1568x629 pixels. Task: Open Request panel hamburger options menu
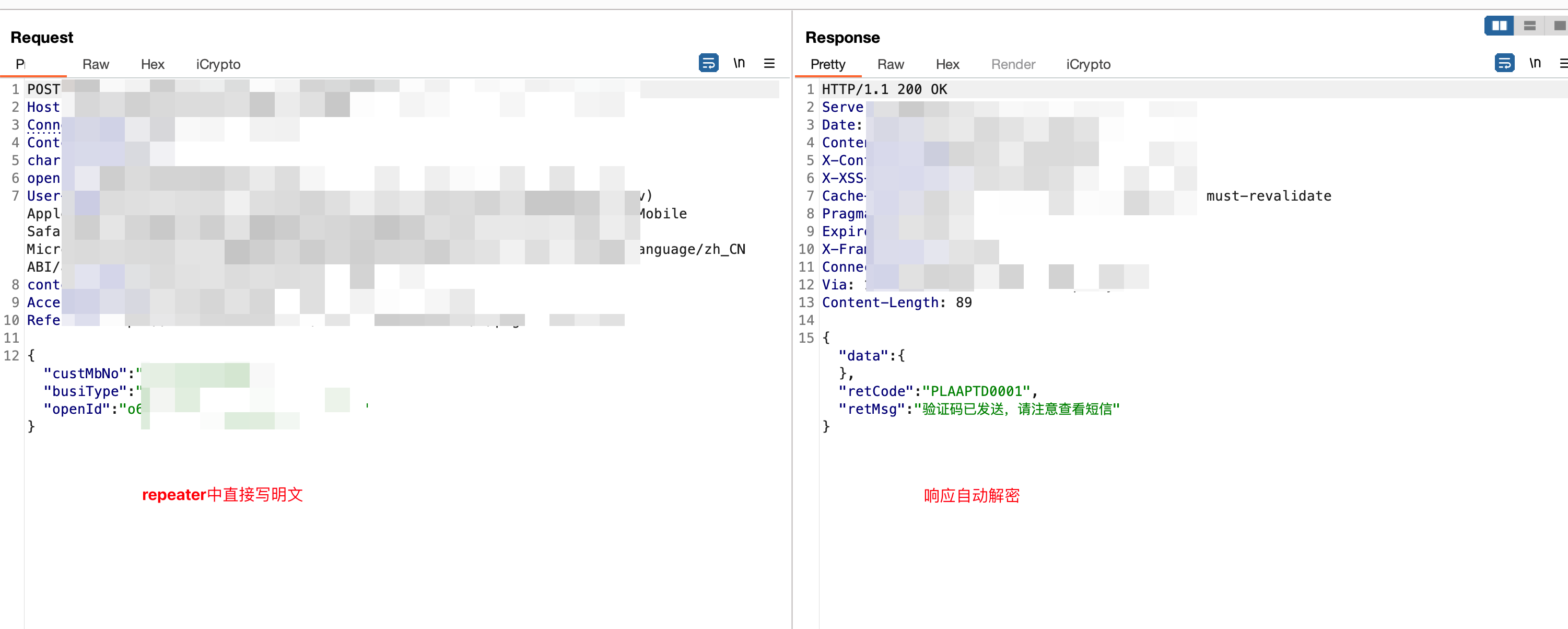pos(769,63)
